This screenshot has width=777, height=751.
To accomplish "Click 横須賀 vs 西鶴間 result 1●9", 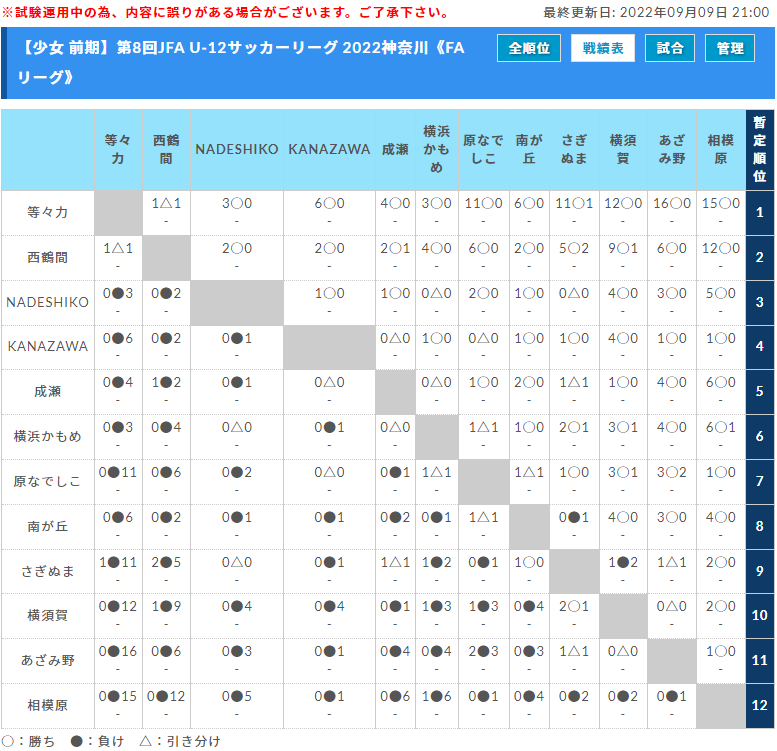I will (166, 607).
